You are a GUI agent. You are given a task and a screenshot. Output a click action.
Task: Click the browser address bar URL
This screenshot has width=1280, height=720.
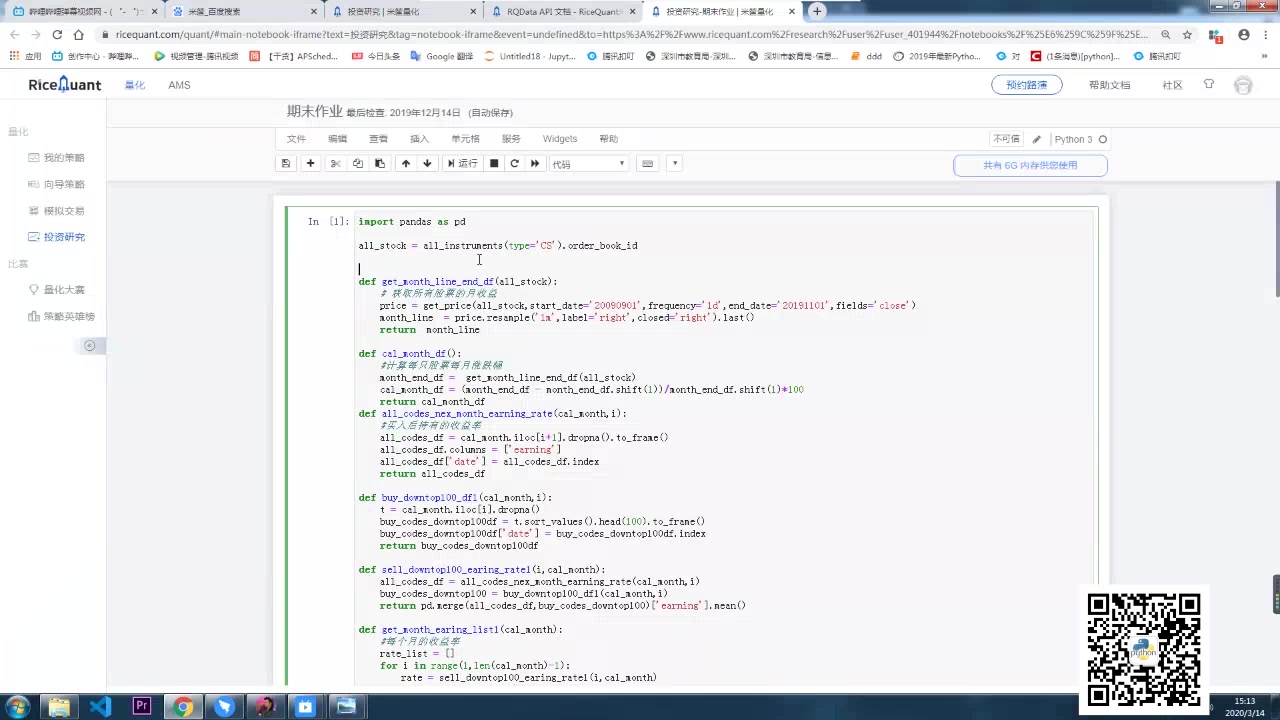point(632,34)
